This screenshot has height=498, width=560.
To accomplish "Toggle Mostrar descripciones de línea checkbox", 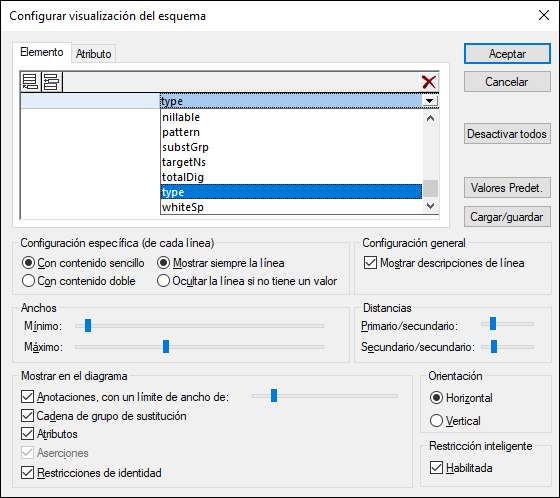I will [444, 263].
